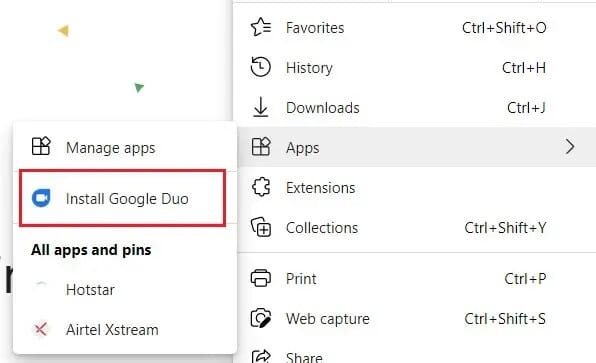Click the Web capture camera icon

coord(261,318)
